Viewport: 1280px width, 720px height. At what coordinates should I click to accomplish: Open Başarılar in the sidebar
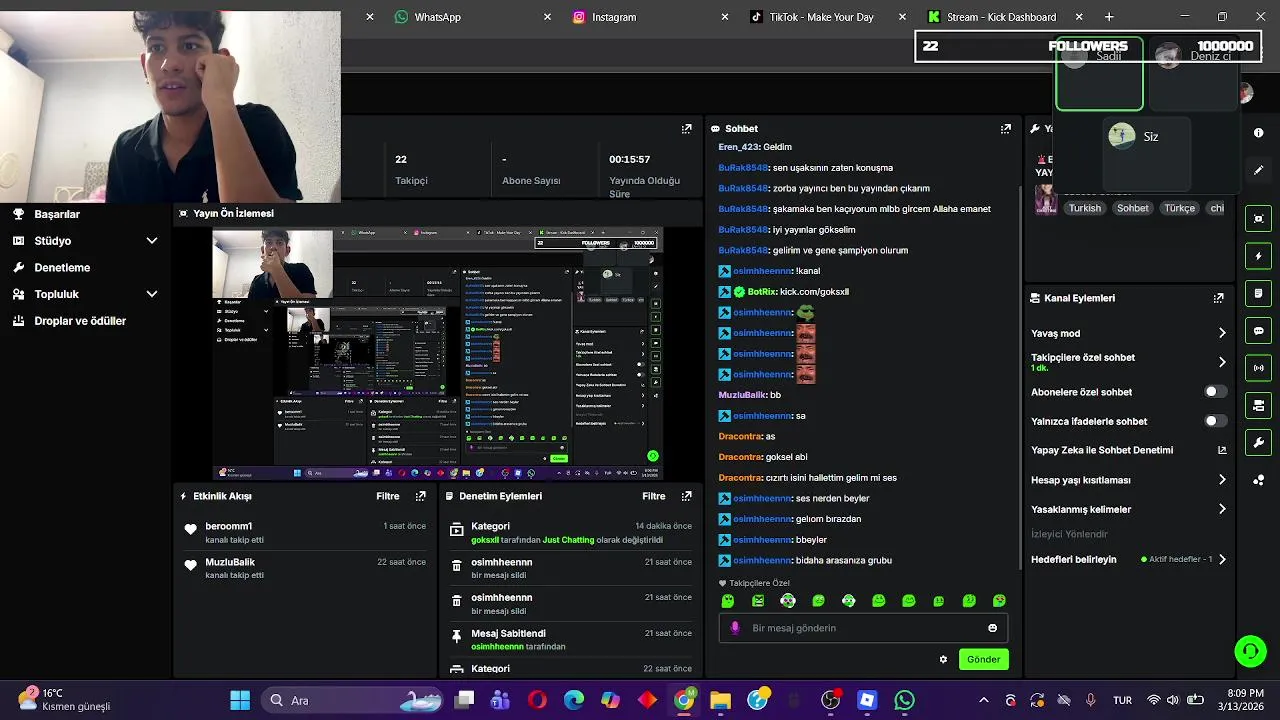(57, 214)
